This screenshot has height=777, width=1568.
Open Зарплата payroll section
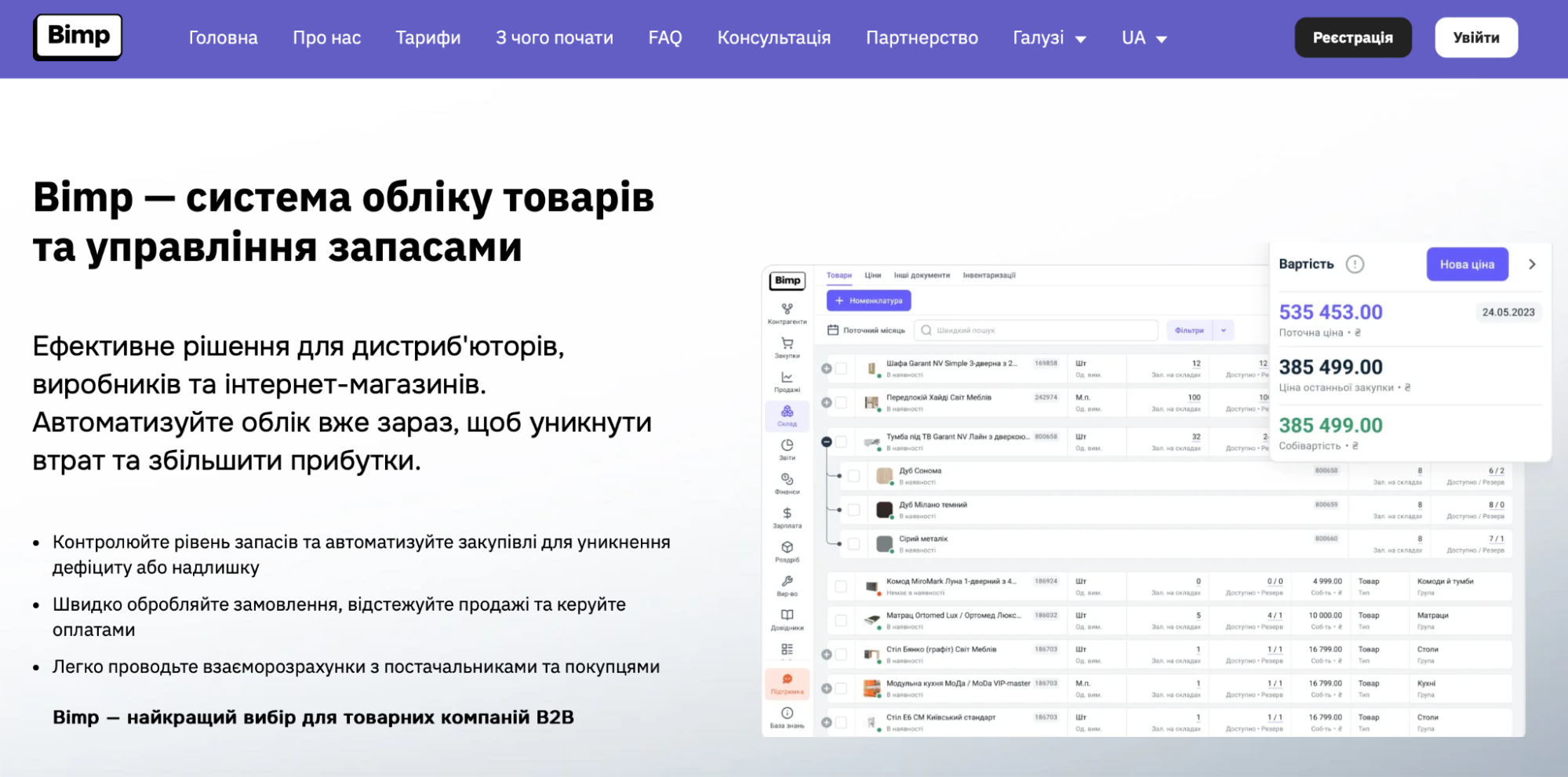(788, 517)
